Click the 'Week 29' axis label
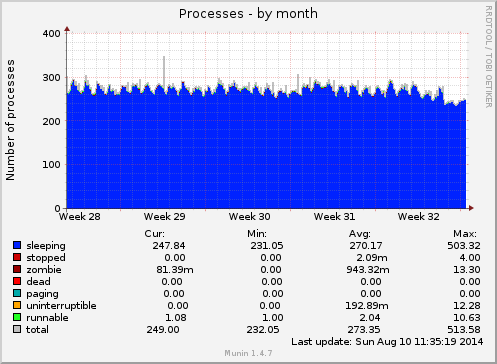 165,217
